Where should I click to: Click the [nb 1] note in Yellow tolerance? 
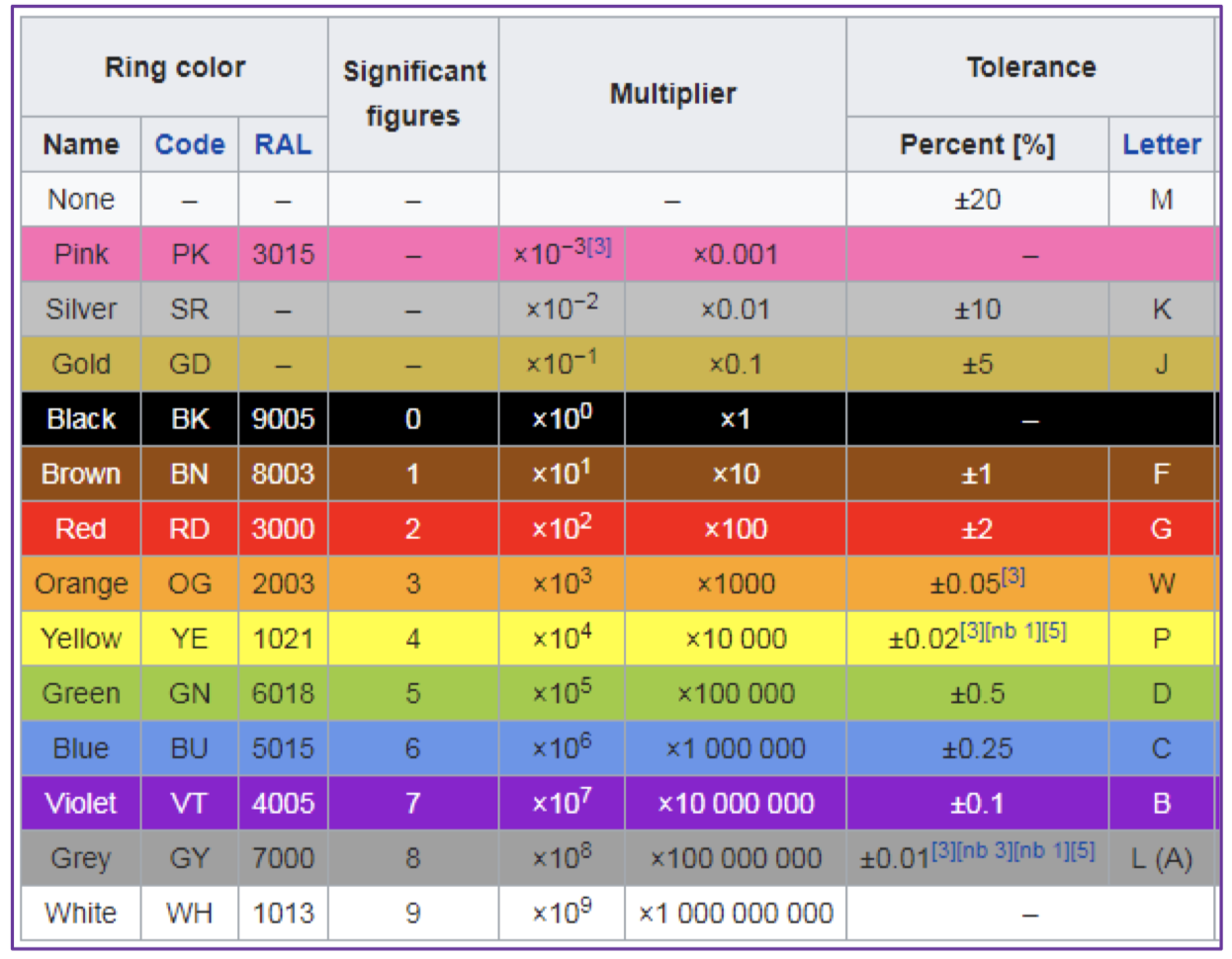tap(1015, 632)
